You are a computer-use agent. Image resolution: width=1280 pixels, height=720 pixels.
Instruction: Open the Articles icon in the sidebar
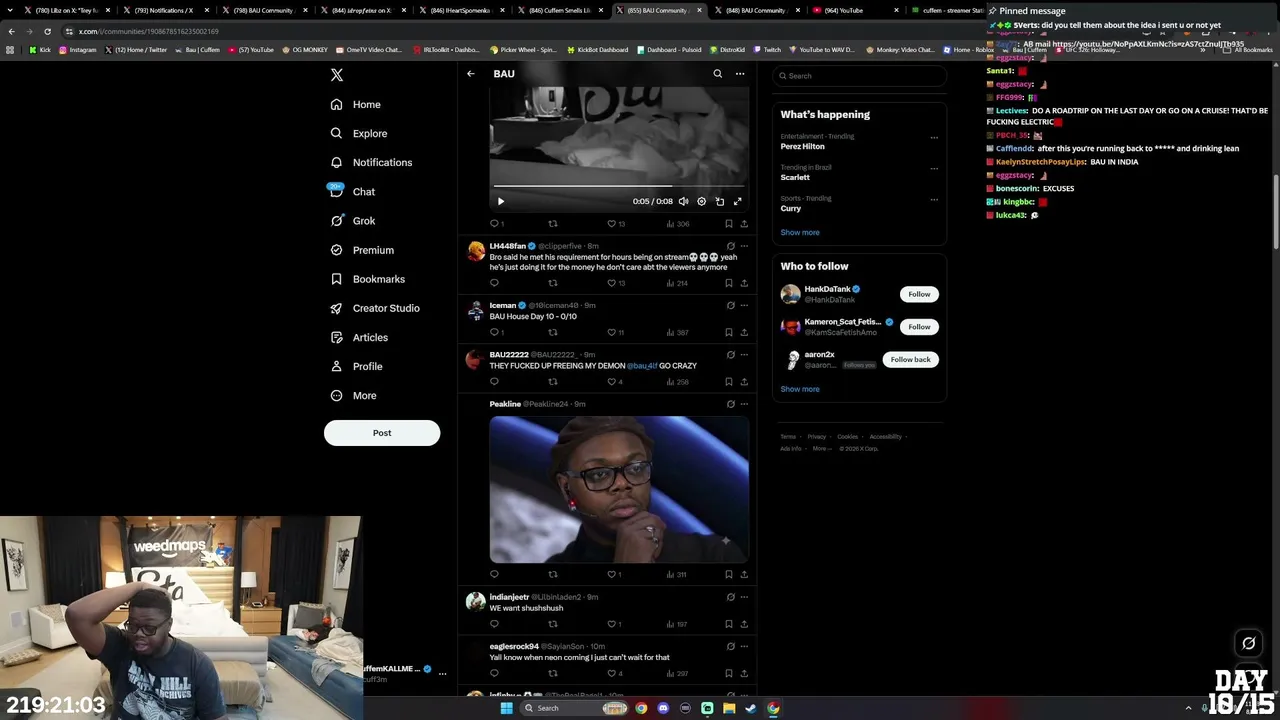tap(336, 337)
